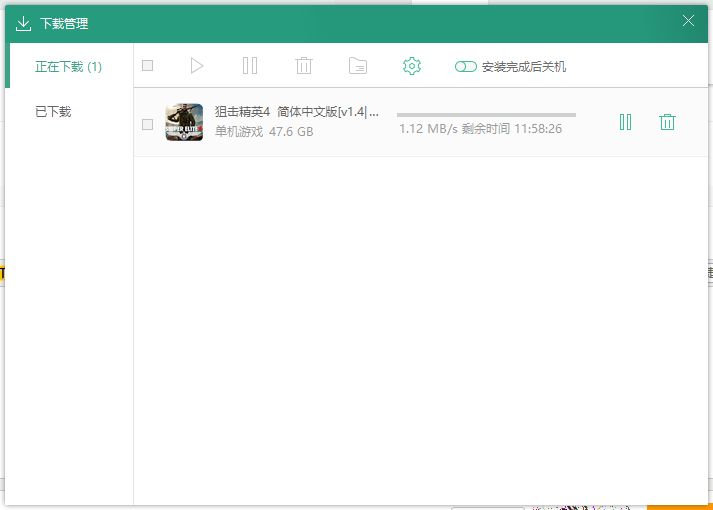Viewport: 713px width, 510px height.
Task: Close the 下载管理 window
Action: coord(688,21)
